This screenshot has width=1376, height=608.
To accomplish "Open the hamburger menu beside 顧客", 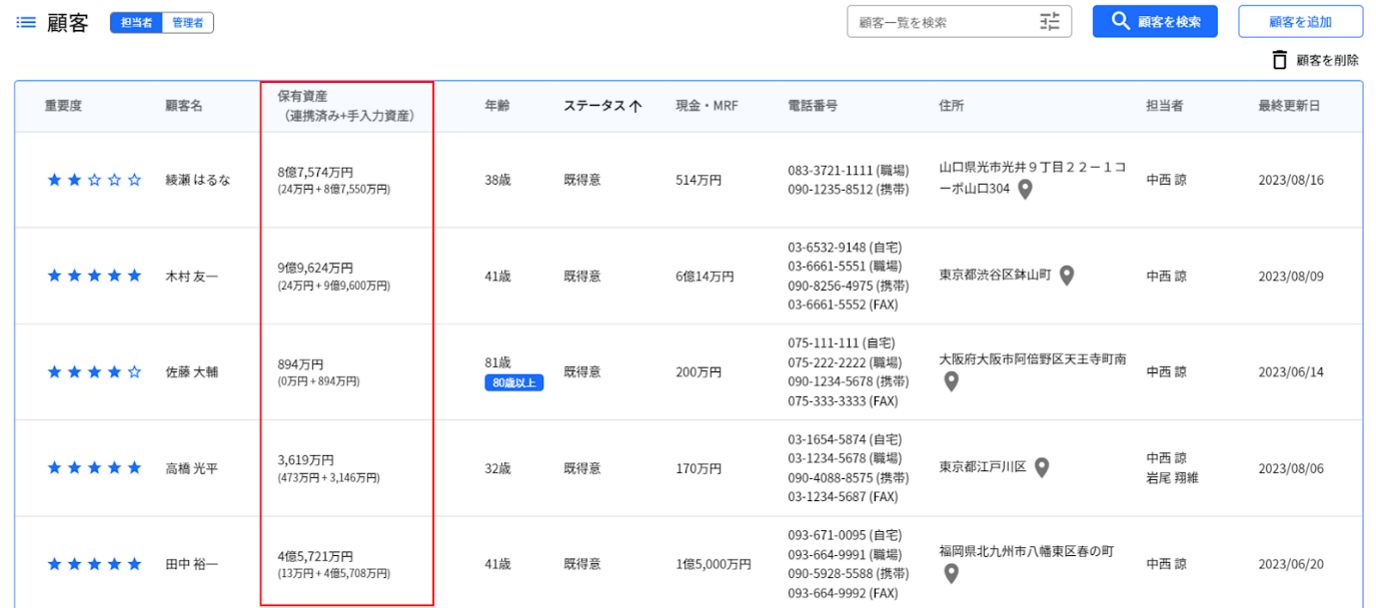I will [26, 22].
